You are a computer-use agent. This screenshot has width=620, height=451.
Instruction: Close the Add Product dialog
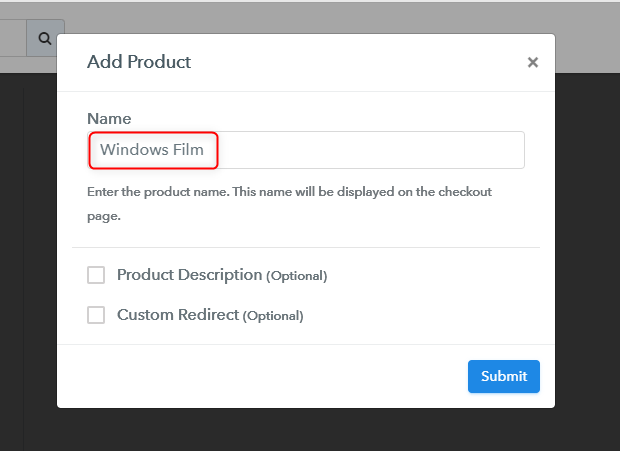click(x=533, y=62)
